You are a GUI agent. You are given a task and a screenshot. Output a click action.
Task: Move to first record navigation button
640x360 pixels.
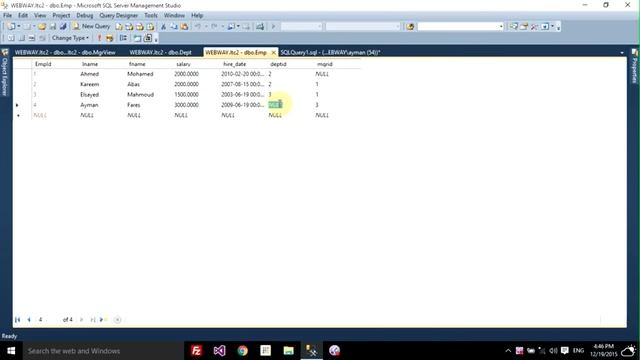18,320
